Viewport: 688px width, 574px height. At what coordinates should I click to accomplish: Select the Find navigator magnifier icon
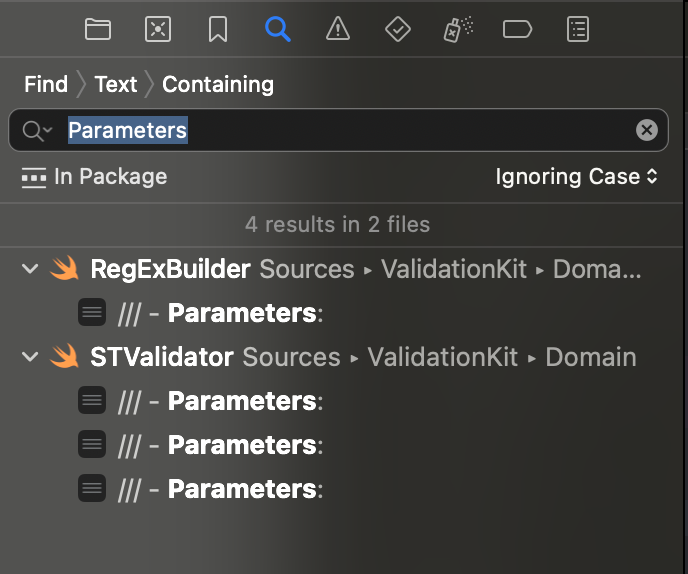coord(278,29)
